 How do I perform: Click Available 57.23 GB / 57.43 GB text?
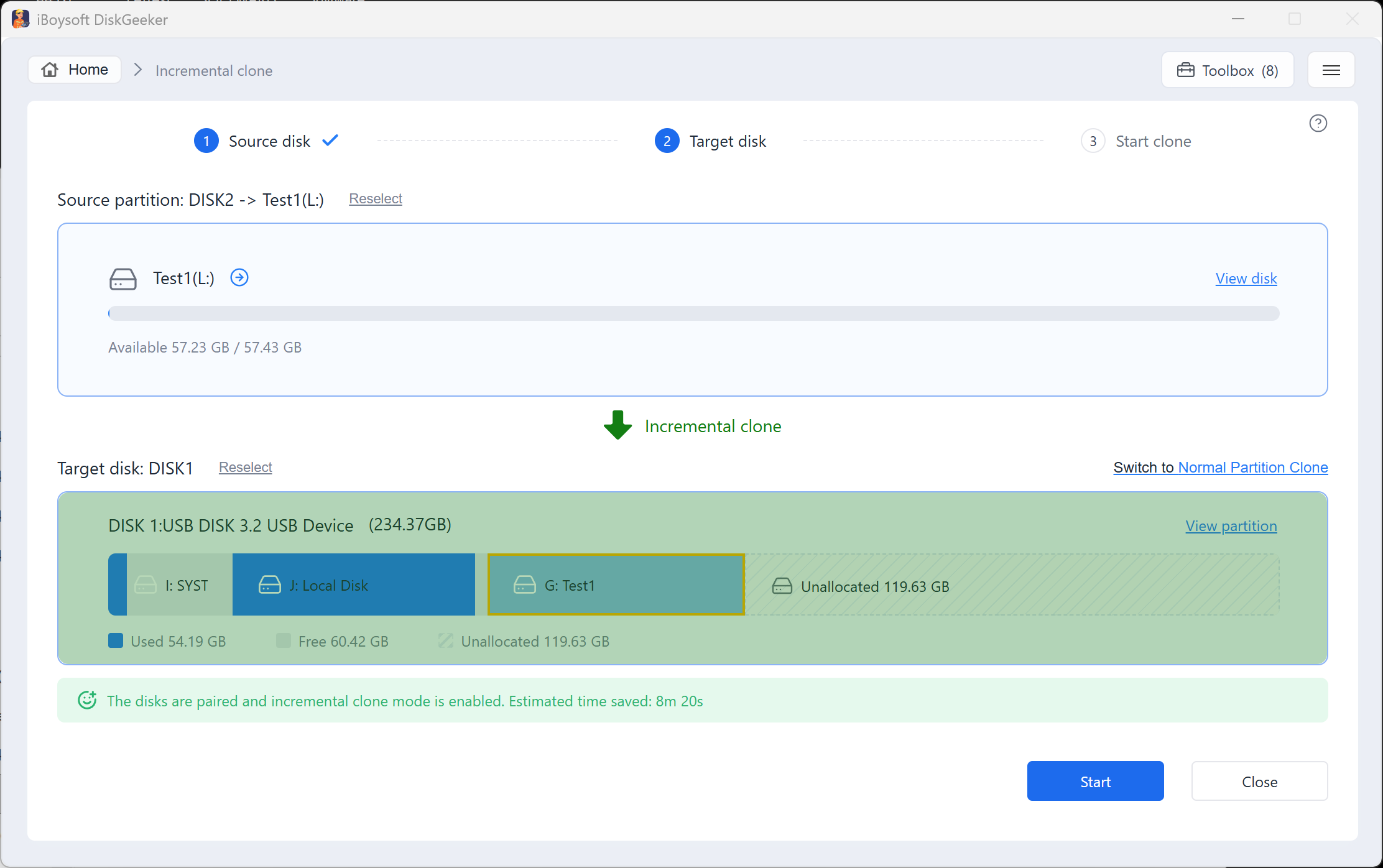pyautogui.click(x=205, y=347)
